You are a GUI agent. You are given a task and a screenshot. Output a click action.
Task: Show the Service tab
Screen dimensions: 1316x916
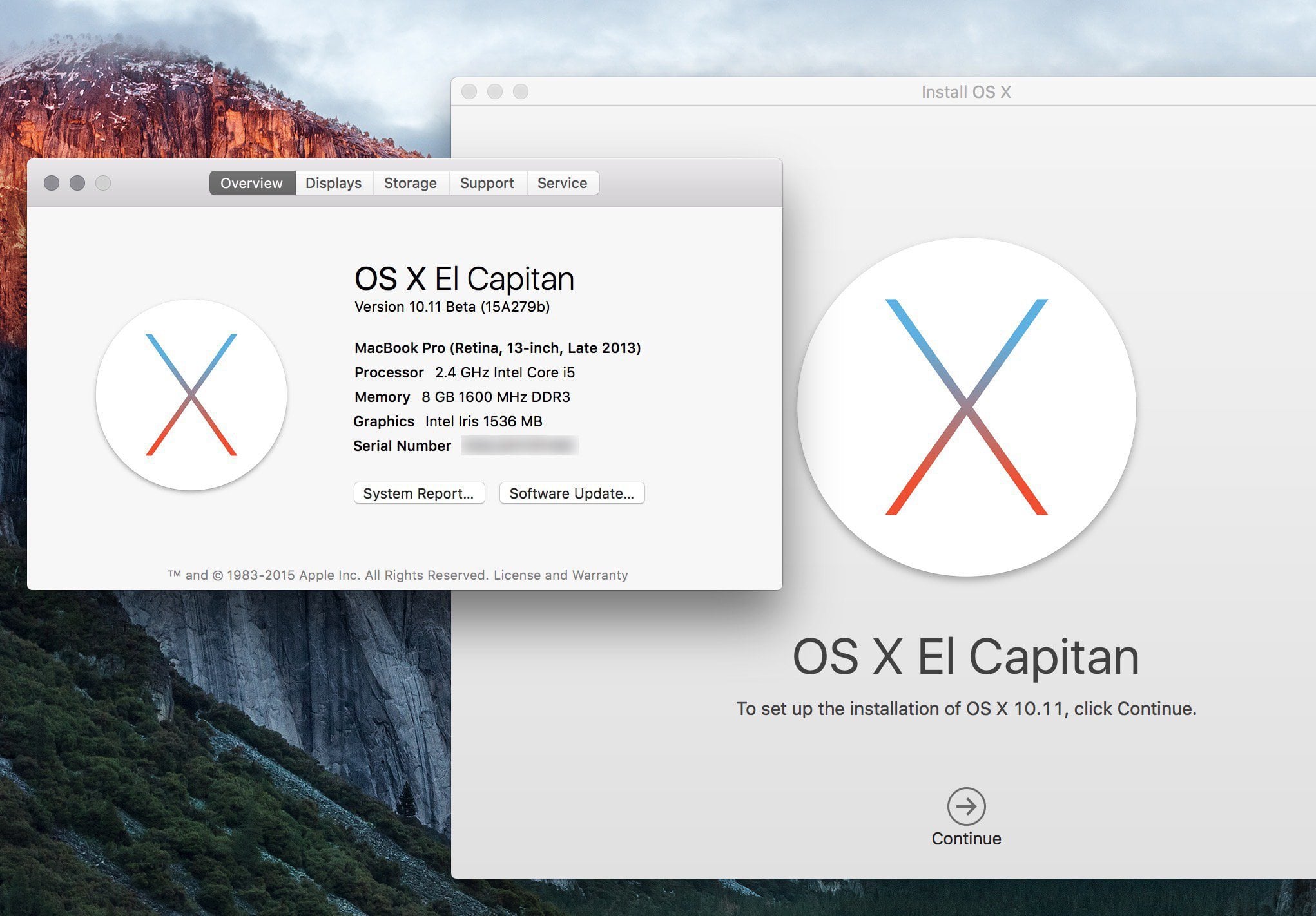[562, 183]
